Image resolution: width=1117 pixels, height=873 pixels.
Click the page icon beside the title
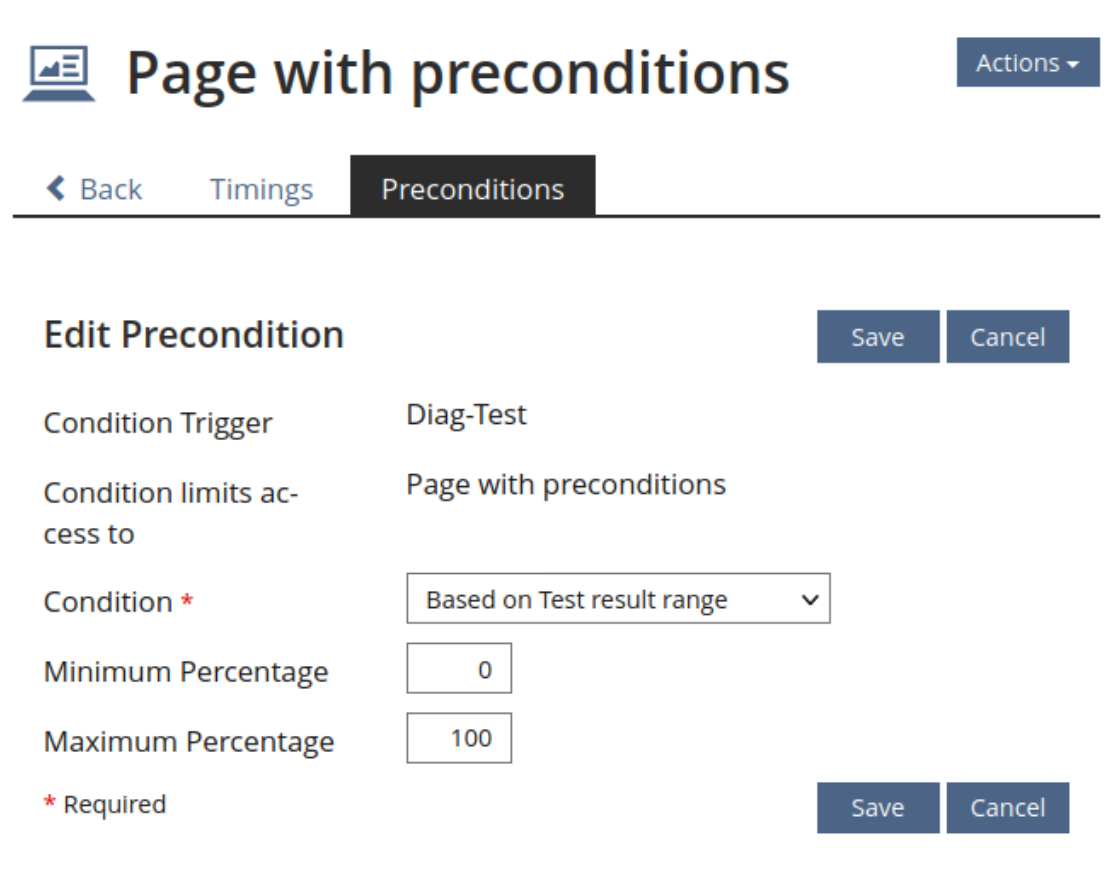(59, 73)
